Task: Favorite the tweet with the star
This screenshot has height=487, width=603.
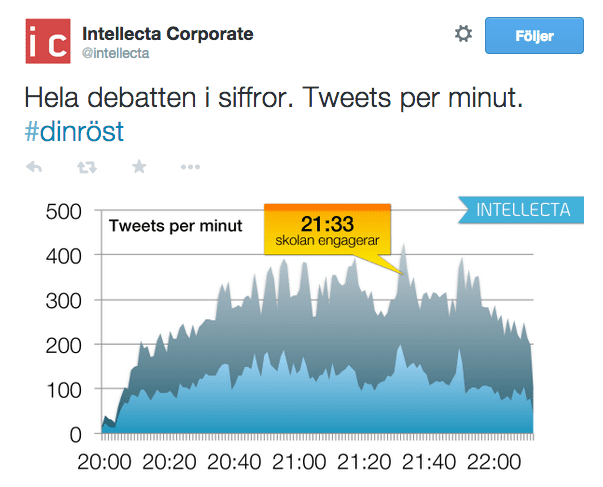Action: click(139, 167)
